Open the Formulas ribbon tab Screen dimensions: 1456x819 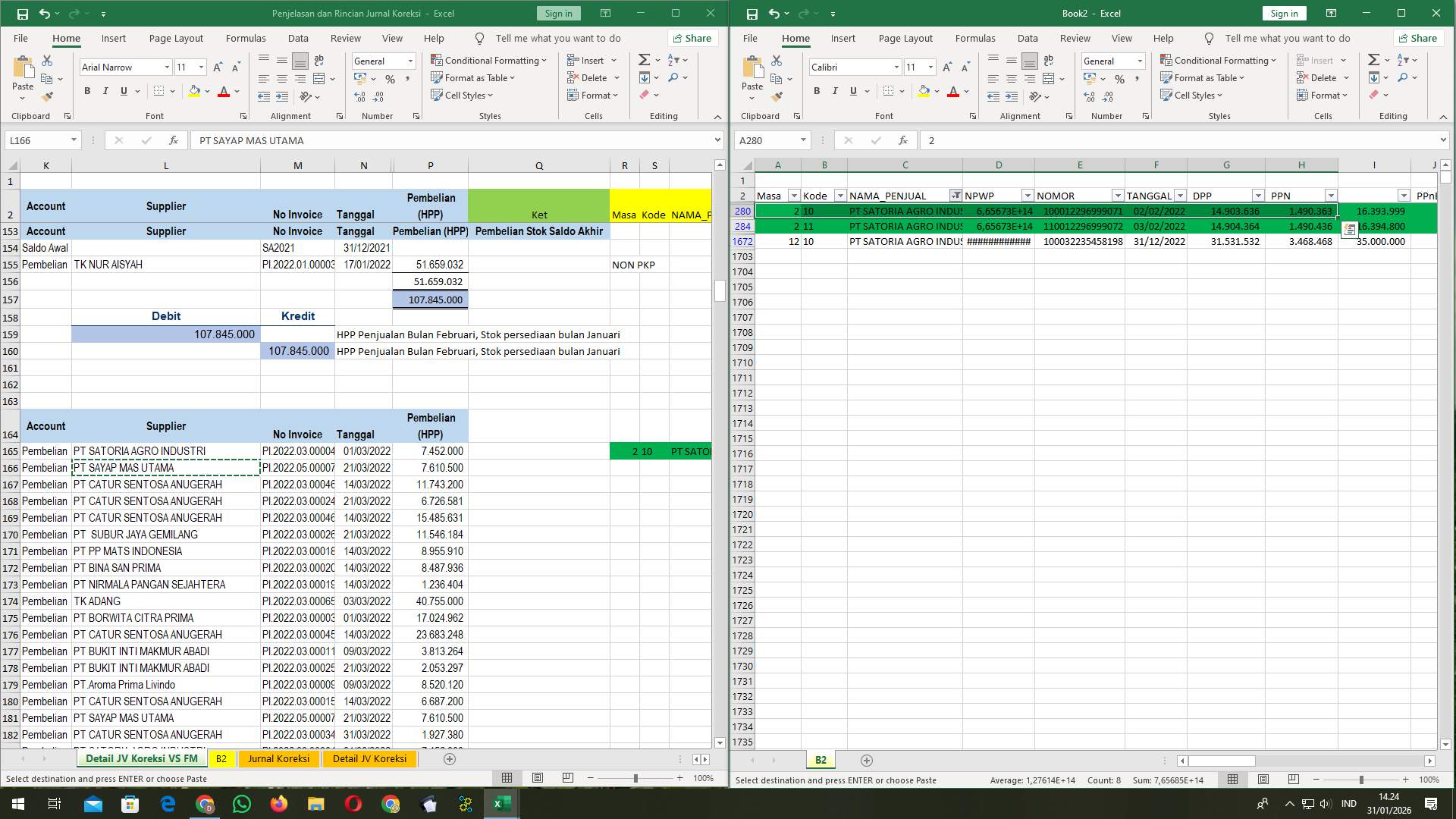(246, 38)
